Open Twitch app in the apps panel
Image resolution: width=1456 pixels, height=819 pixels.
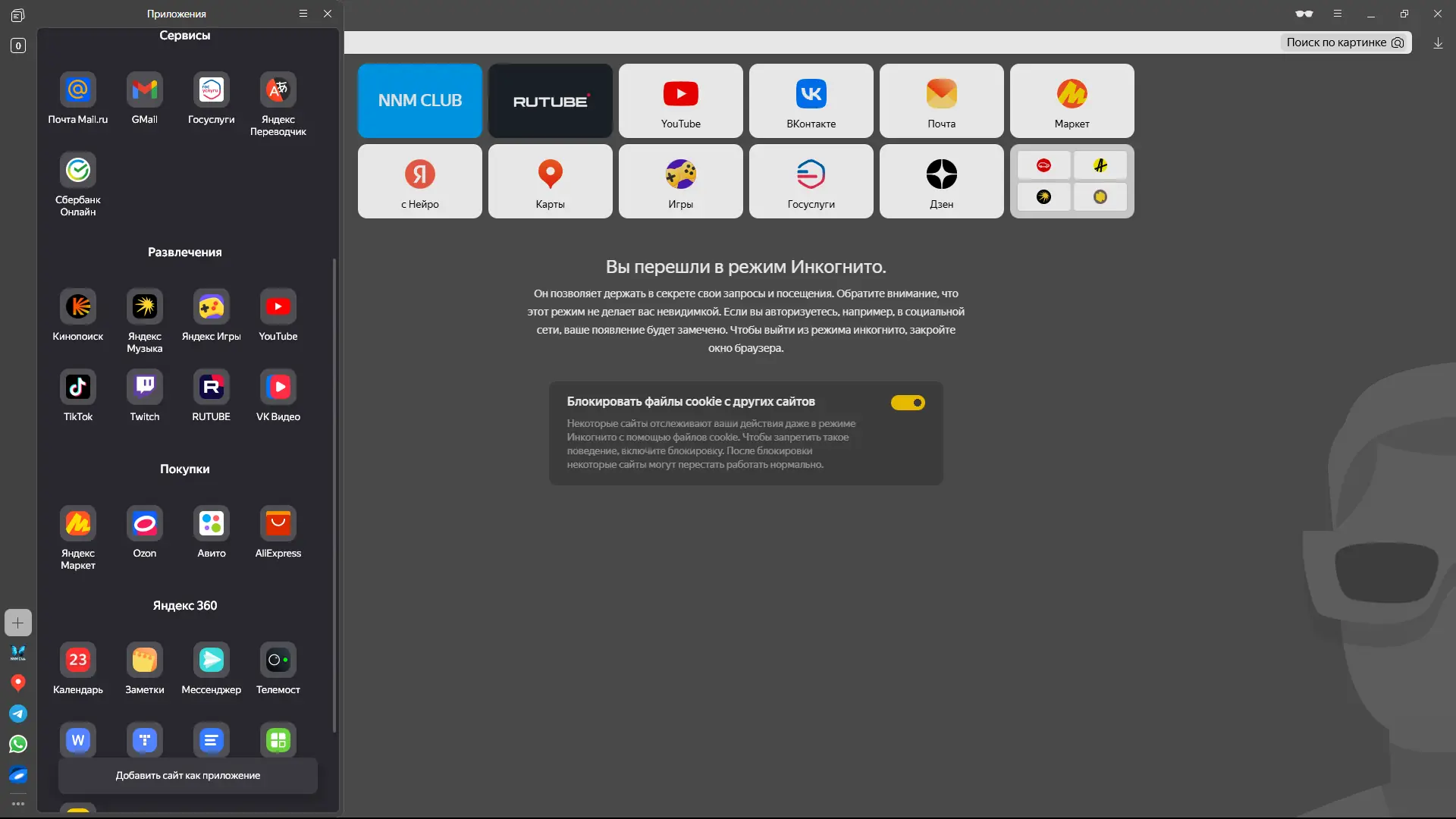(145, 388)
